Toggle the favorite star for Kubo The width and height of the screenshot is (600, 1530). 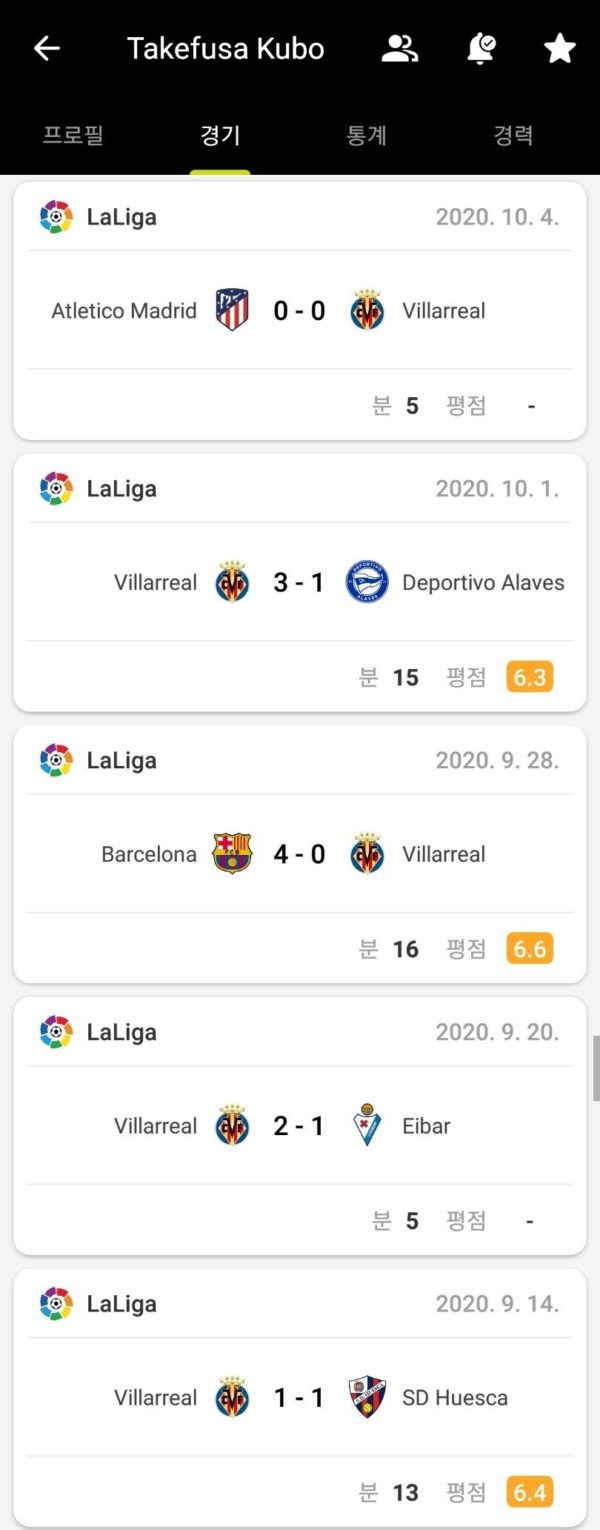click(559, 49)
